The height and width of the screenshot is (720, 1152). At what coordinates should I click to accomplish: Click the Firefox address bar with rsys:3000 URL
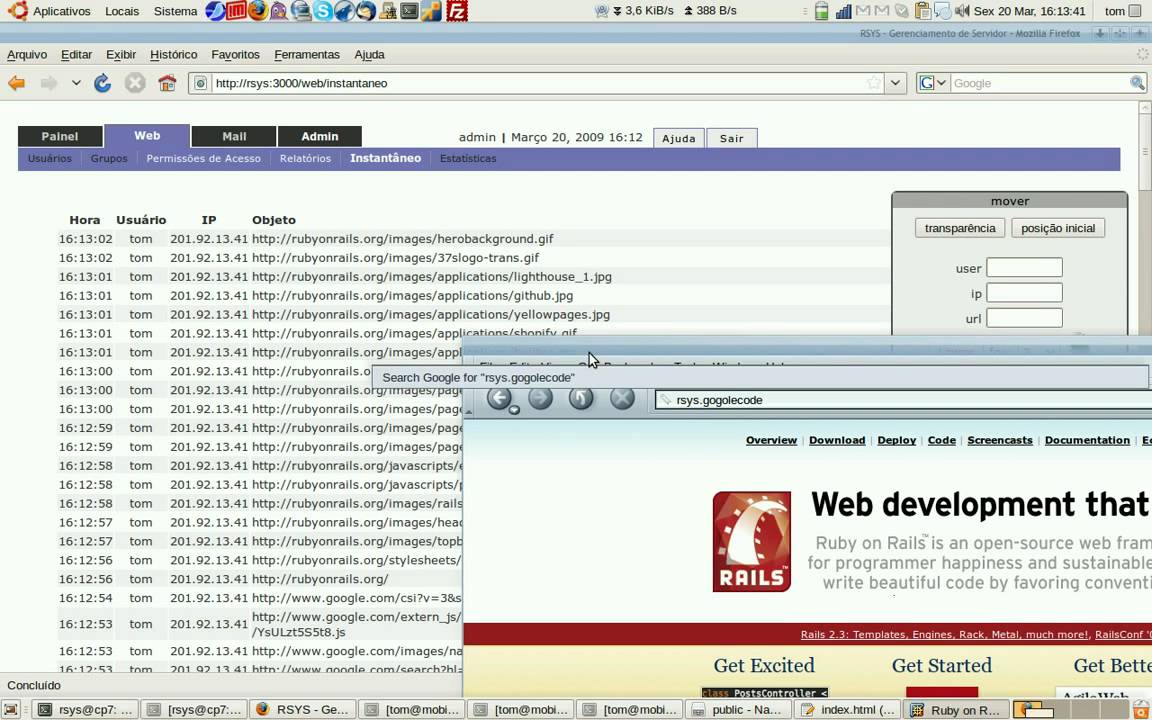pos(536,83)
